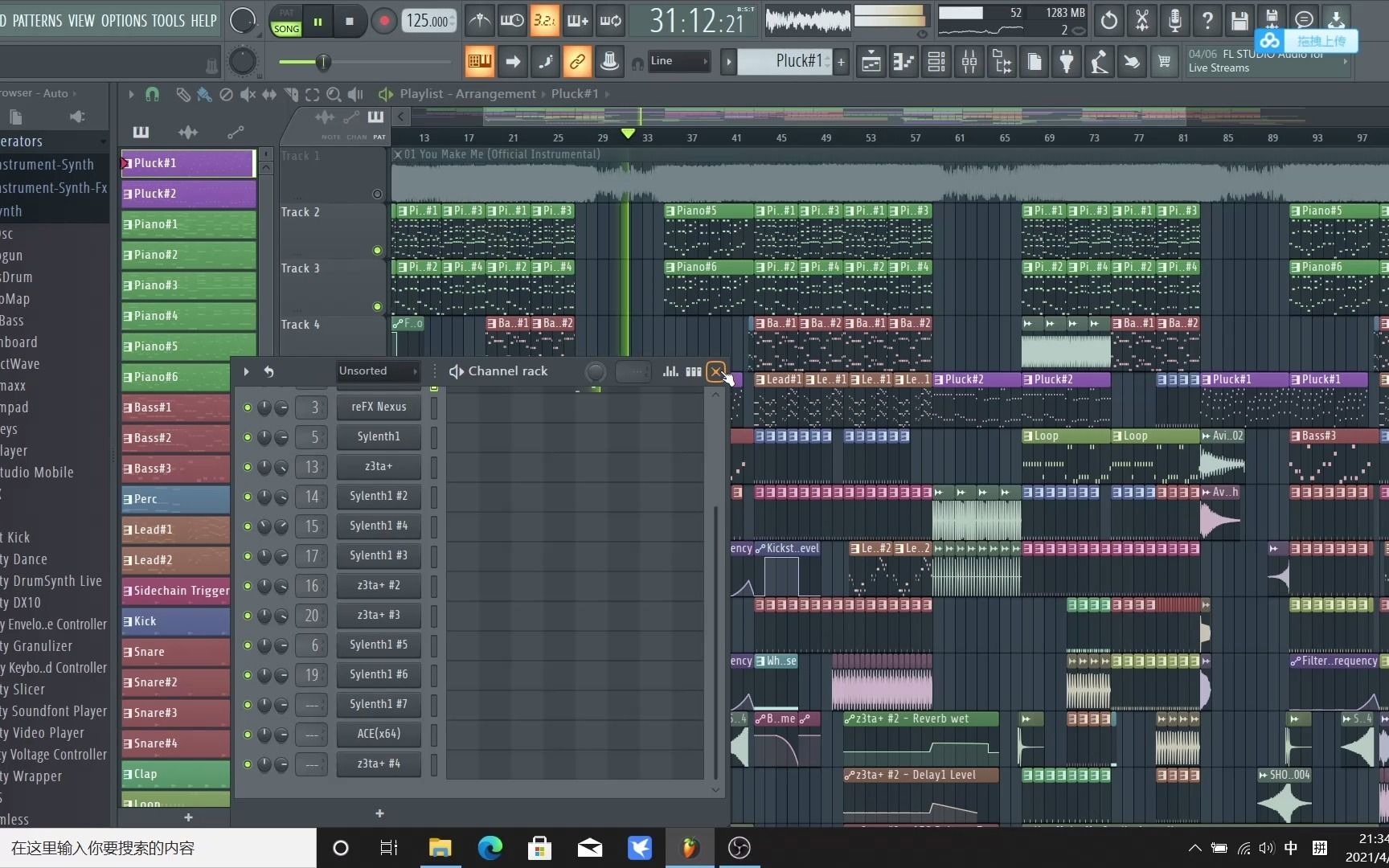
Task: Toggle the Playlist snap magnet
Action: (x=152, y=95)
